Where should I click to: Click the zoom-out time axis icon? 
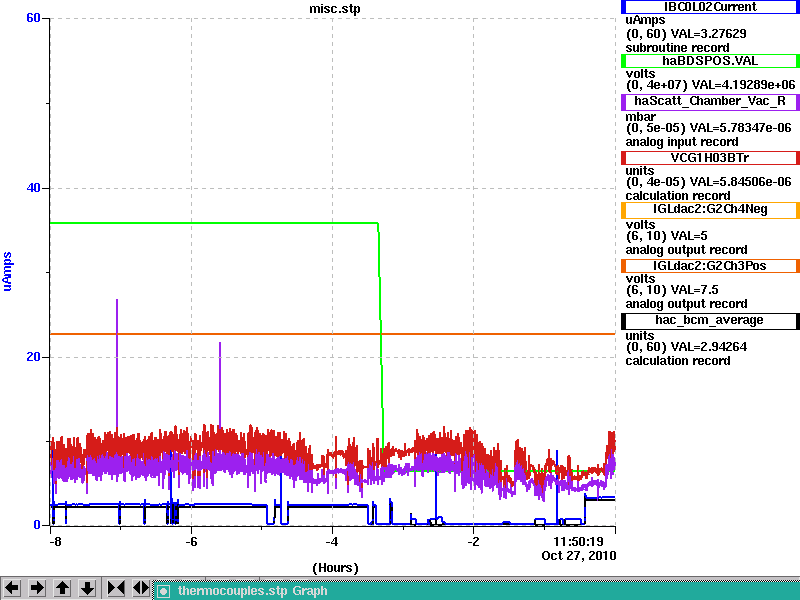pyautogui.click(x=141, y=588)
